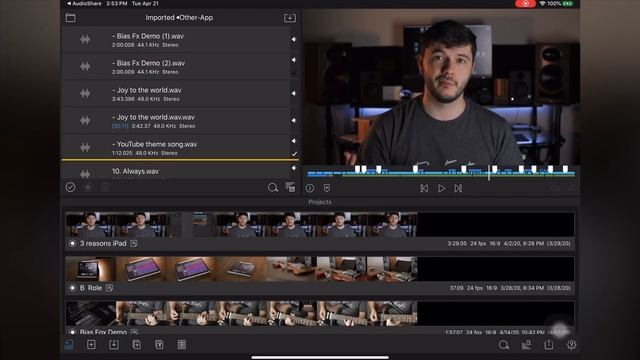Create a new project with plus icon
The image size is (640, 360).
point(91,344)
